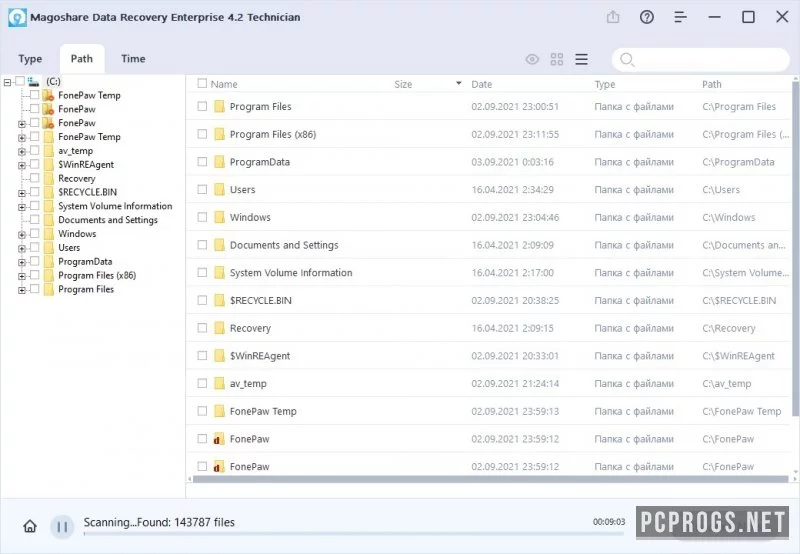Click the export icon in title bar
Image resolution: width=800 pixels, height=554 pixels.
tap(613, 17)
